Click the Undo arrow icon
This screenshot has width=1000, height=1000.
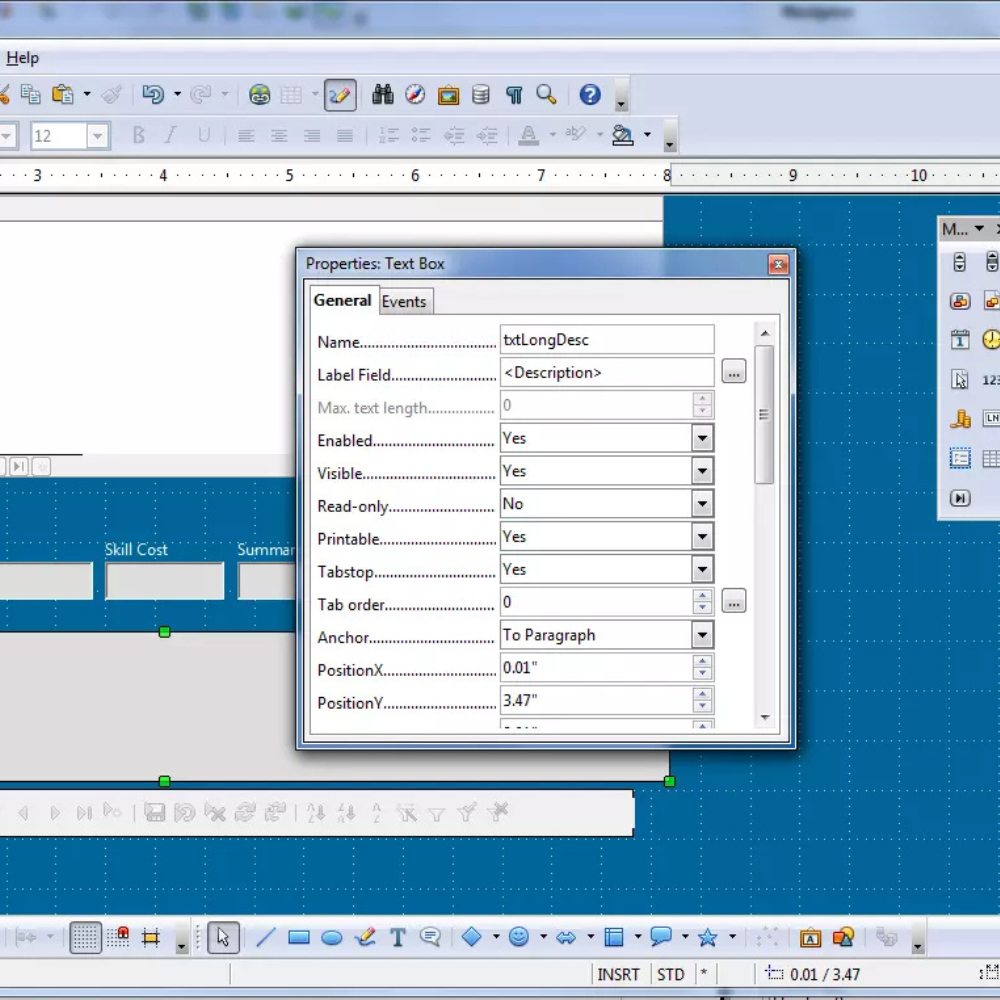click(x=153, y=94)
